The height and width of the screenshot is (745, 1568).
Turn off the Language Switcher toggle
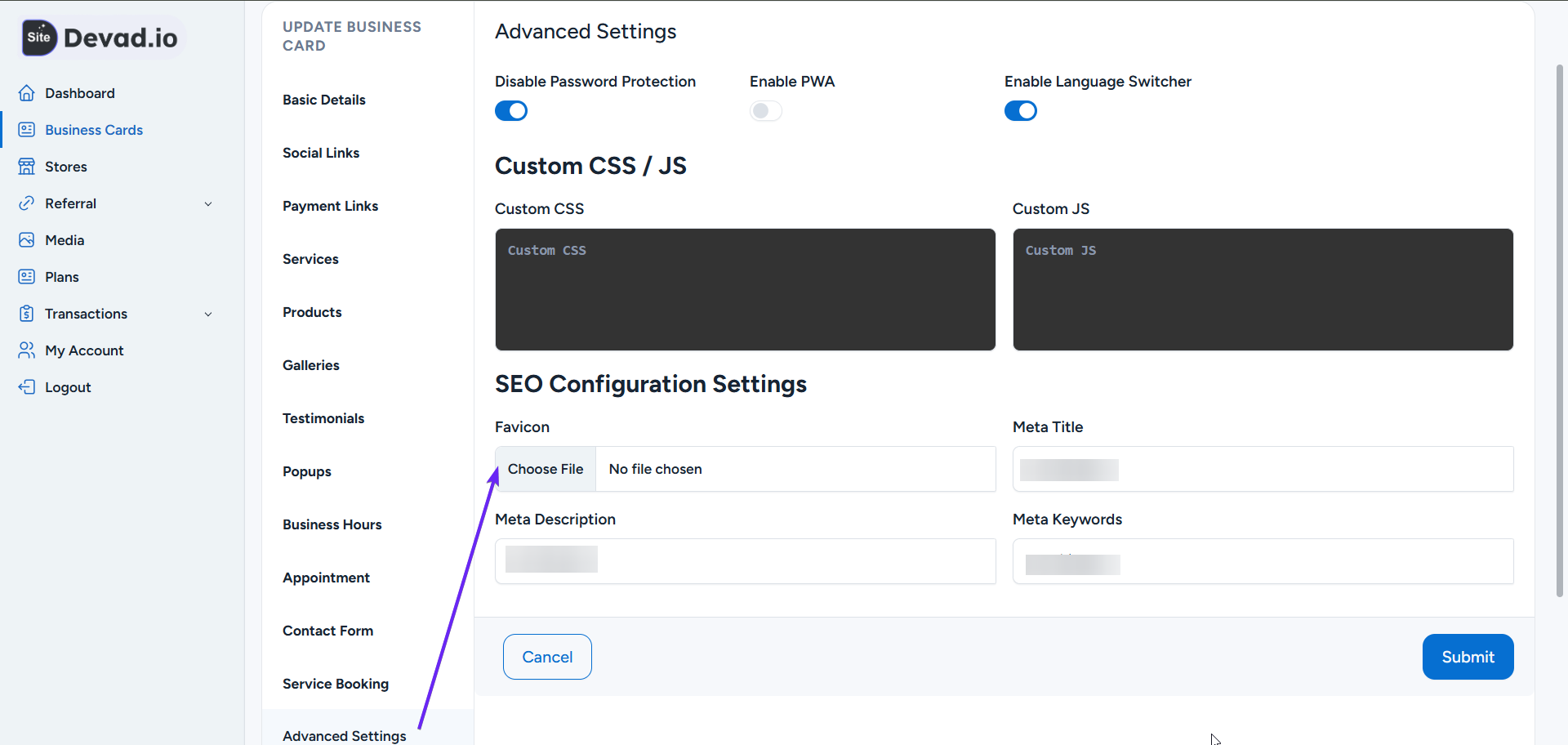click(1021, 110)
